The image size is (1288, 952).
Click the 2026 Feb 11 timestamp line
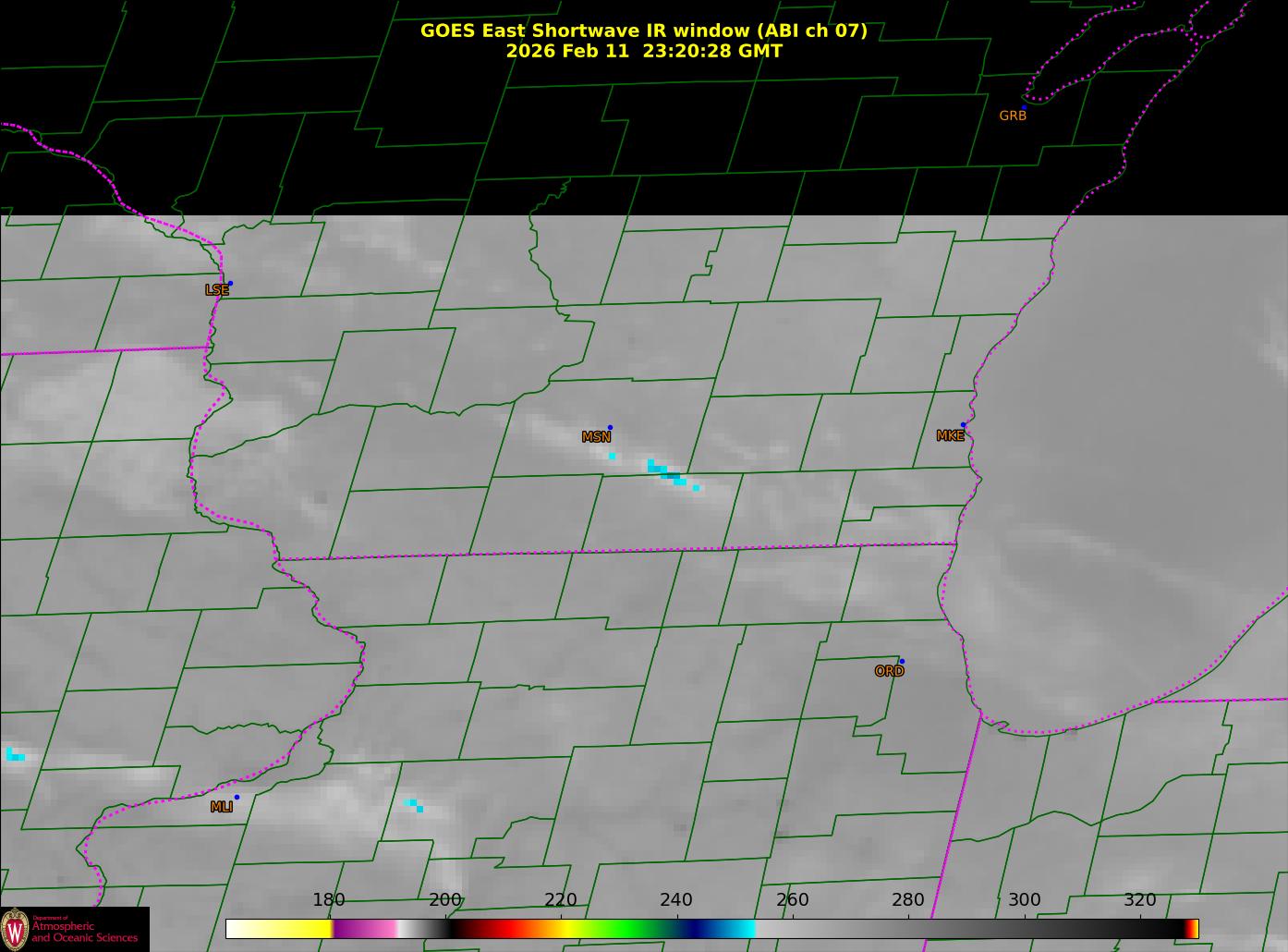tap(644, 51)
